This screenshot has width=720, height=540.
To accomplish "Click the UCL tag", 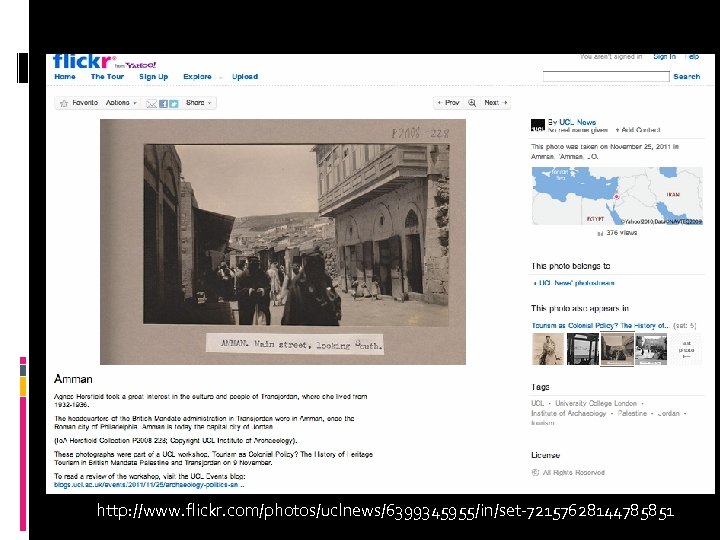I will [538, 404].
